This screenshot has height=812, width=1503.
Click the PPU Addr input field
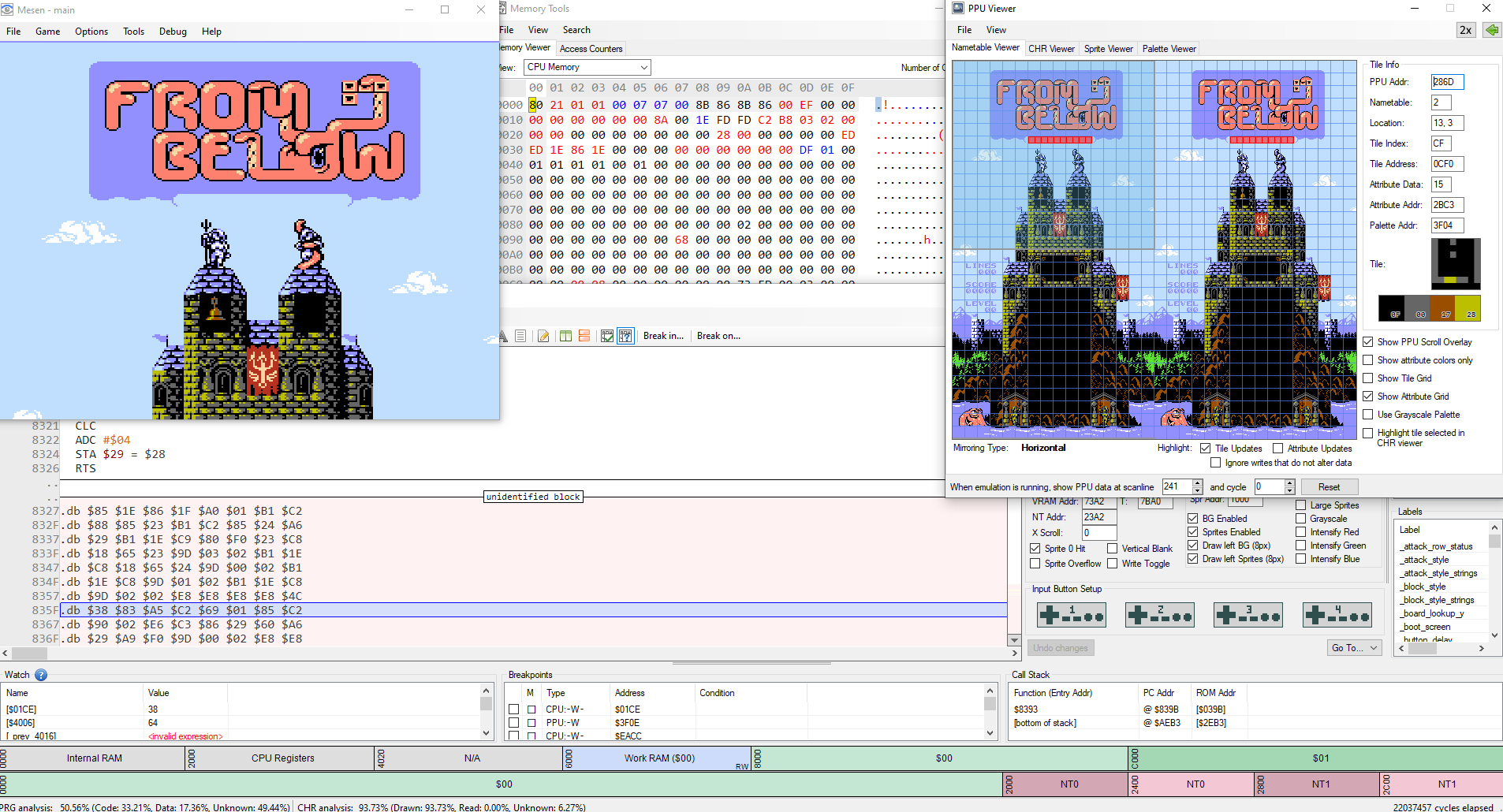(1448, 82)
